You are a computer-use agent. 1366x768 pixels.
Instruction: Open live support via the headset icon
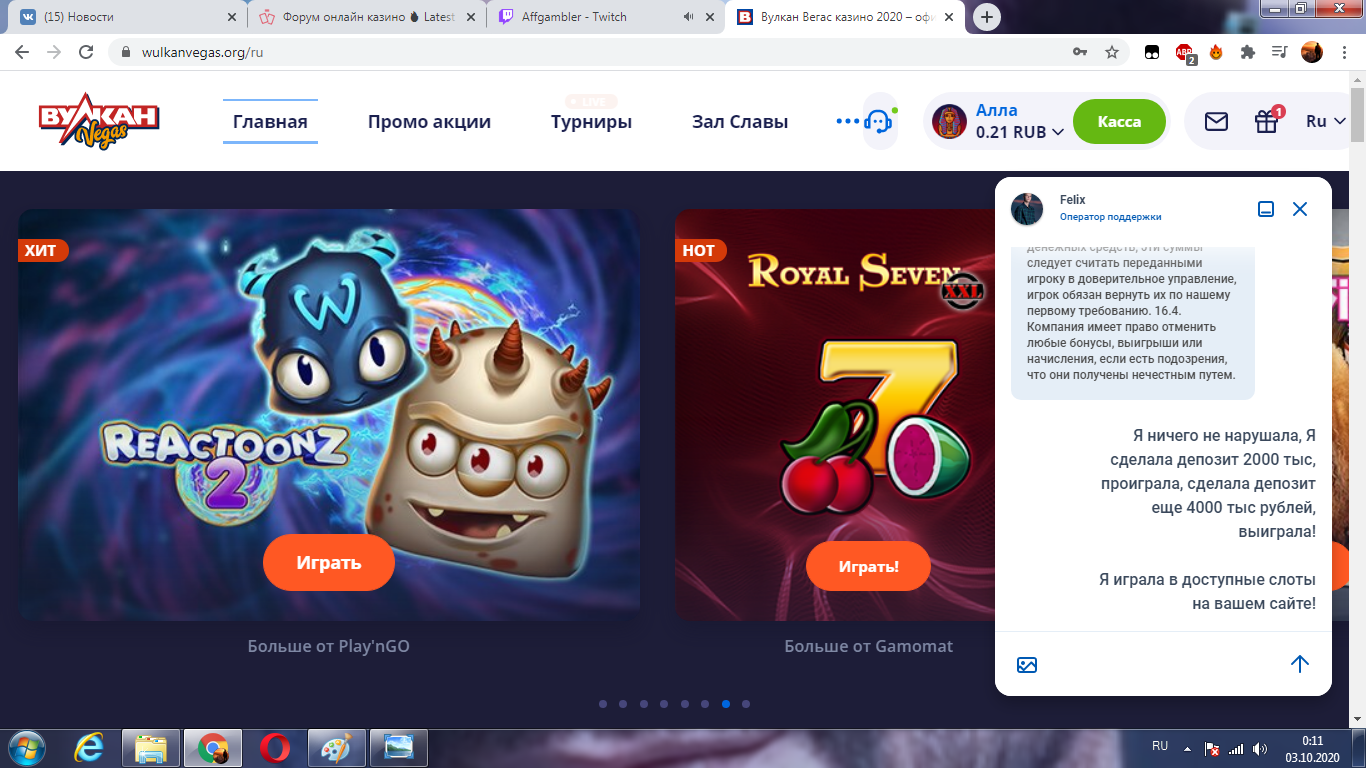(879, 121)
